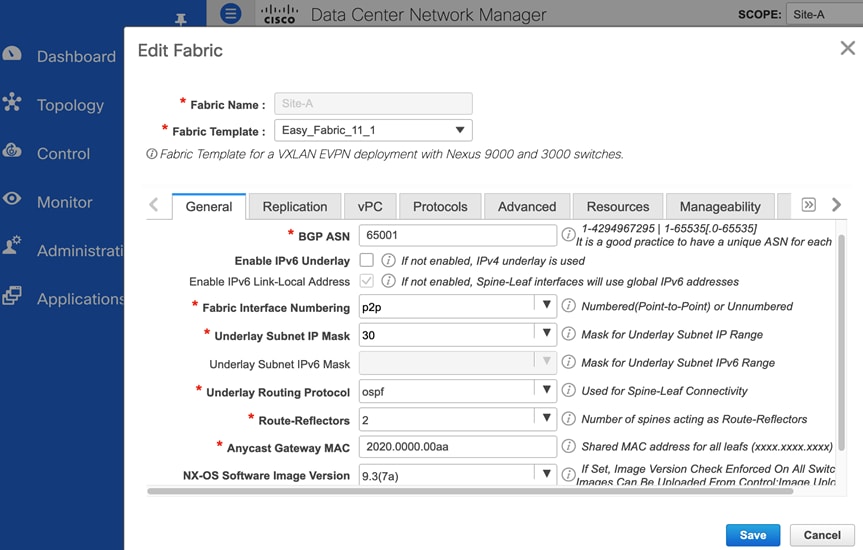
Task: Click the Topology icon in sidebar
Action: pos(12,103)
